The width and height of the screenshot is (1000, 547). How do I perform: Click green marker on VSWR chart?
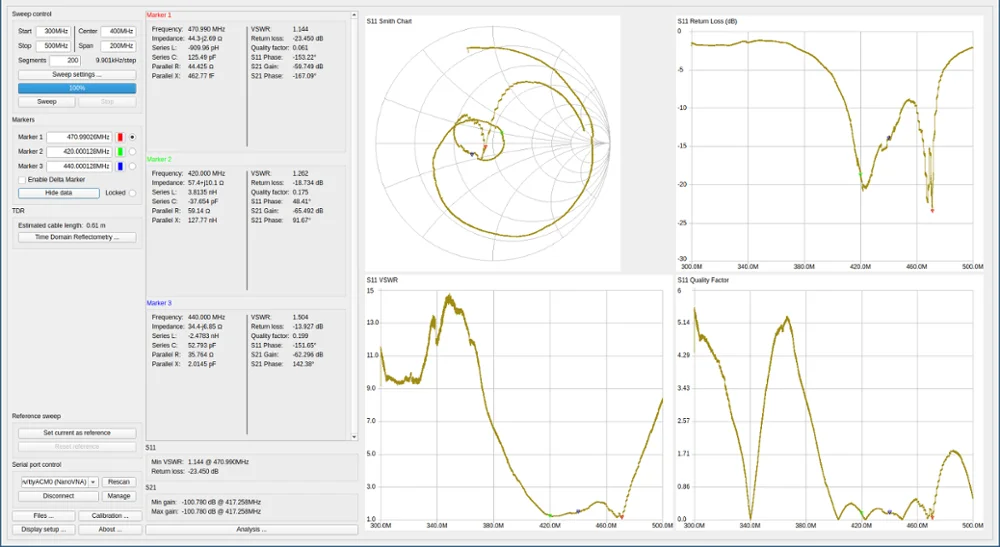[550, 514]
